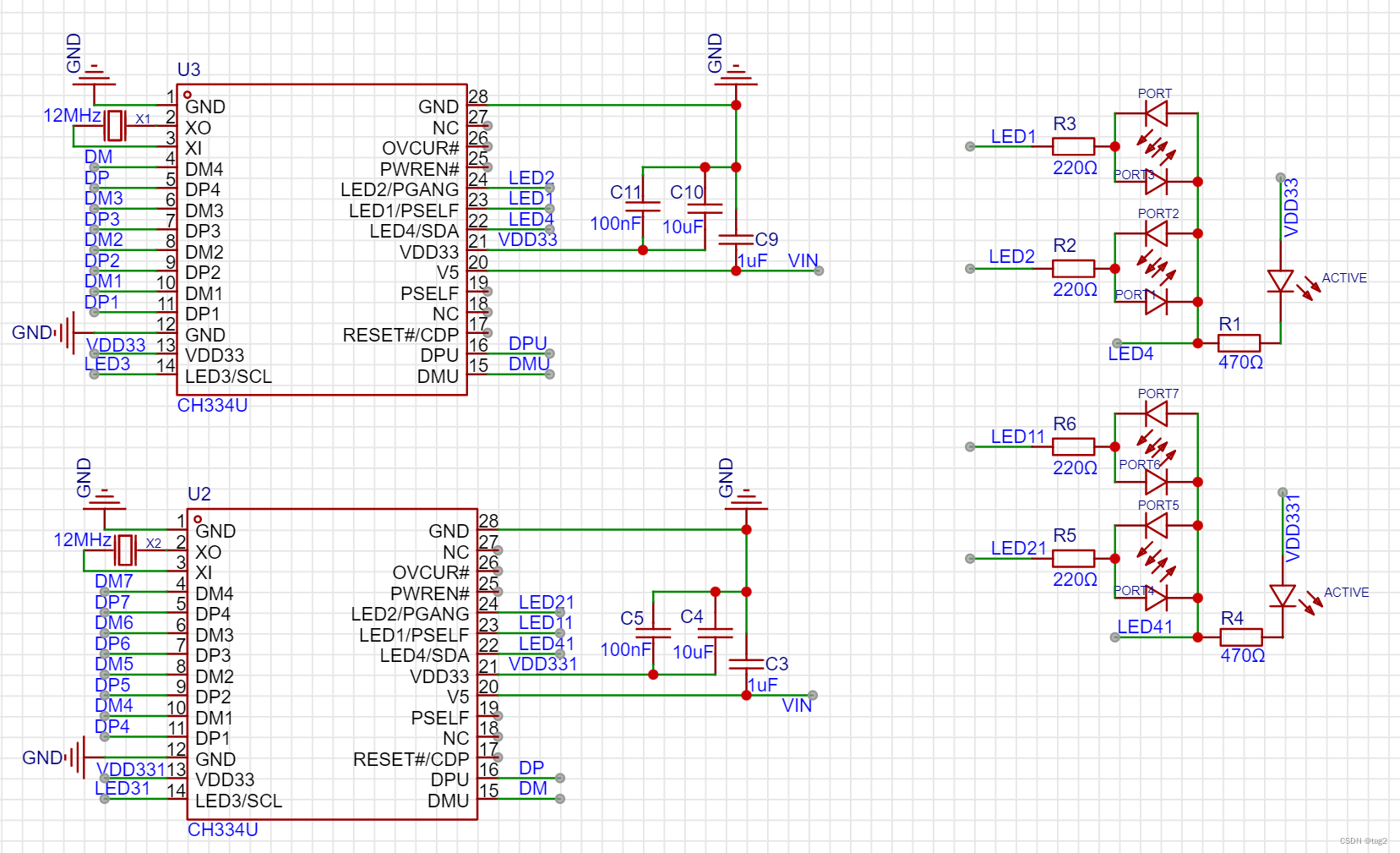Select the R1 470Ω resistor symbol
This screenshot has height=853, width=1400.
click(x=1239, y=342)
